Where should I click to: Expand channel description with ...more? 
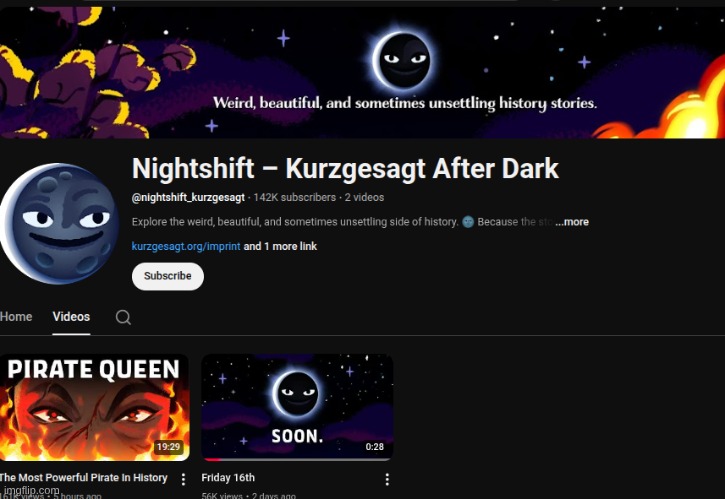click(572, 222)
